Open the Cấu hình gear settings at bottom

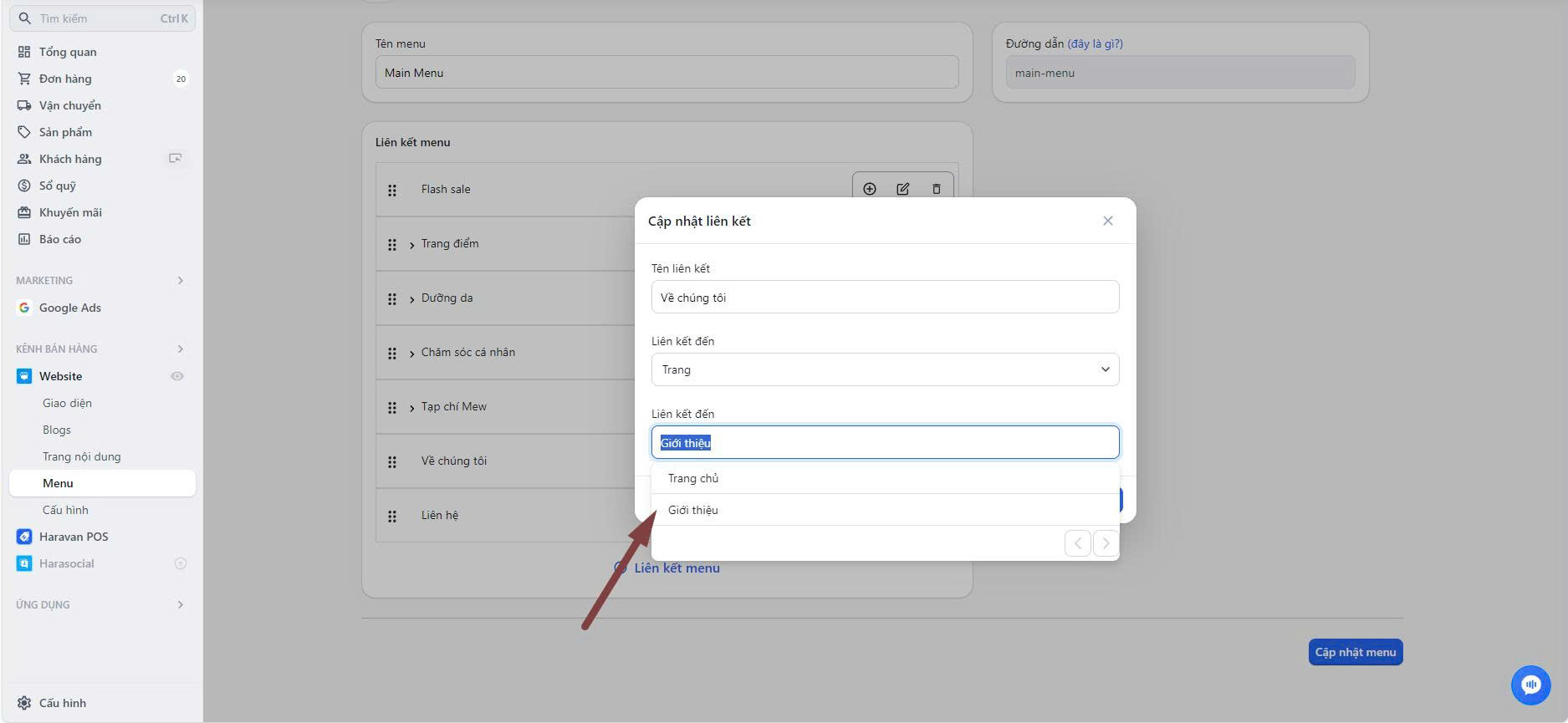coord(24,703)
